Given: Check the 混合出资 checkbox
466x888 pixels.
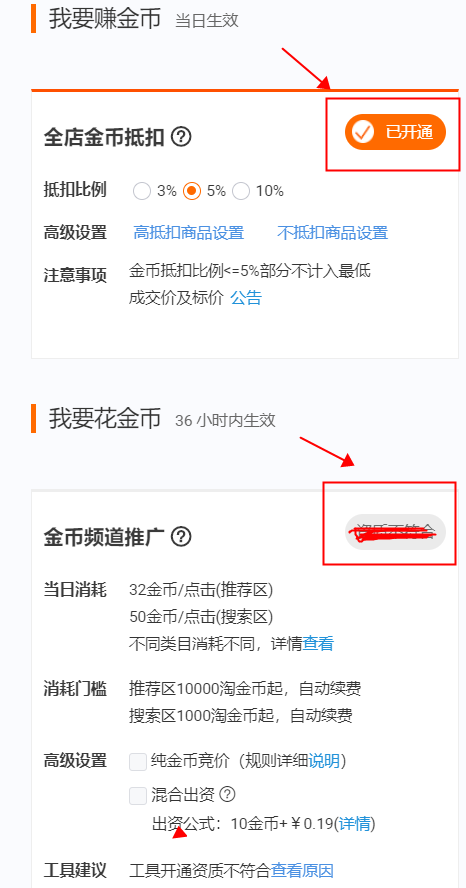Looking at the screenshot, I should [138, 795].
